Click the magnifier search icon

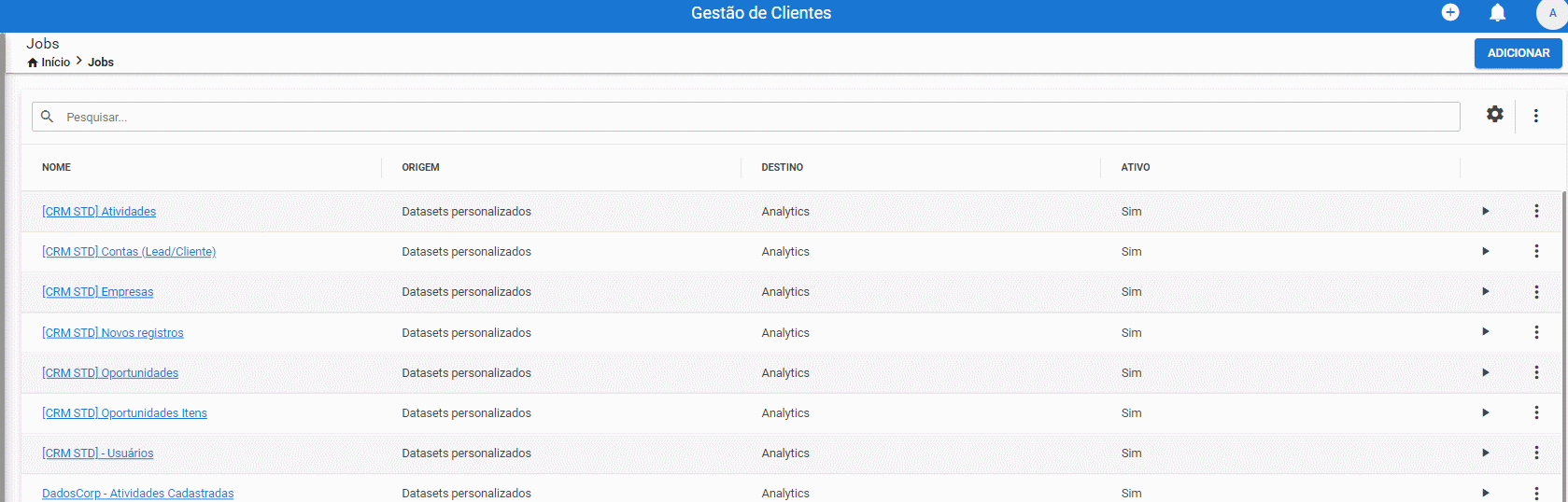[x=47, y=117]
